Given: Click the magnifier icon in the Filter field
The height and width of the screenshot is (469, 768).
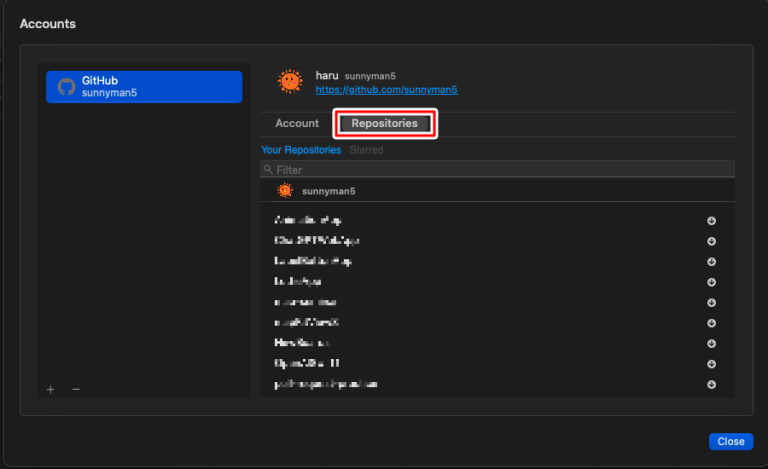Looking at the screenshot, I should 268,170.
